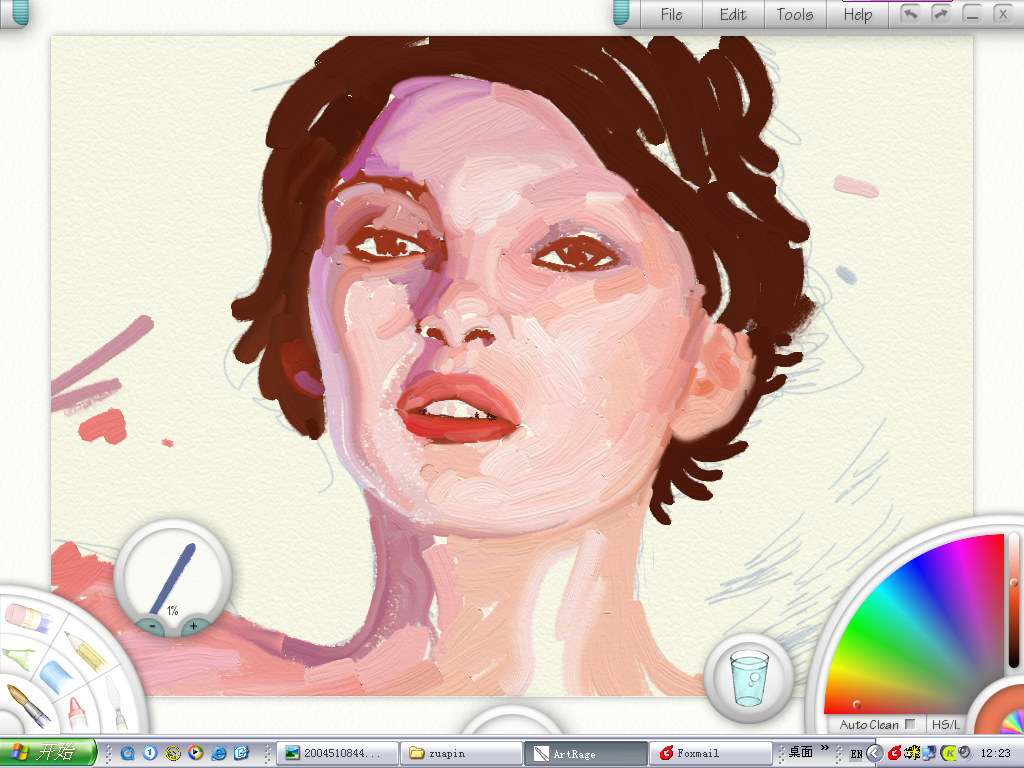This screenshot has width=1024, height=768.
Task: Pick a color in the hue spectrum picker
Action: point(914,624)
